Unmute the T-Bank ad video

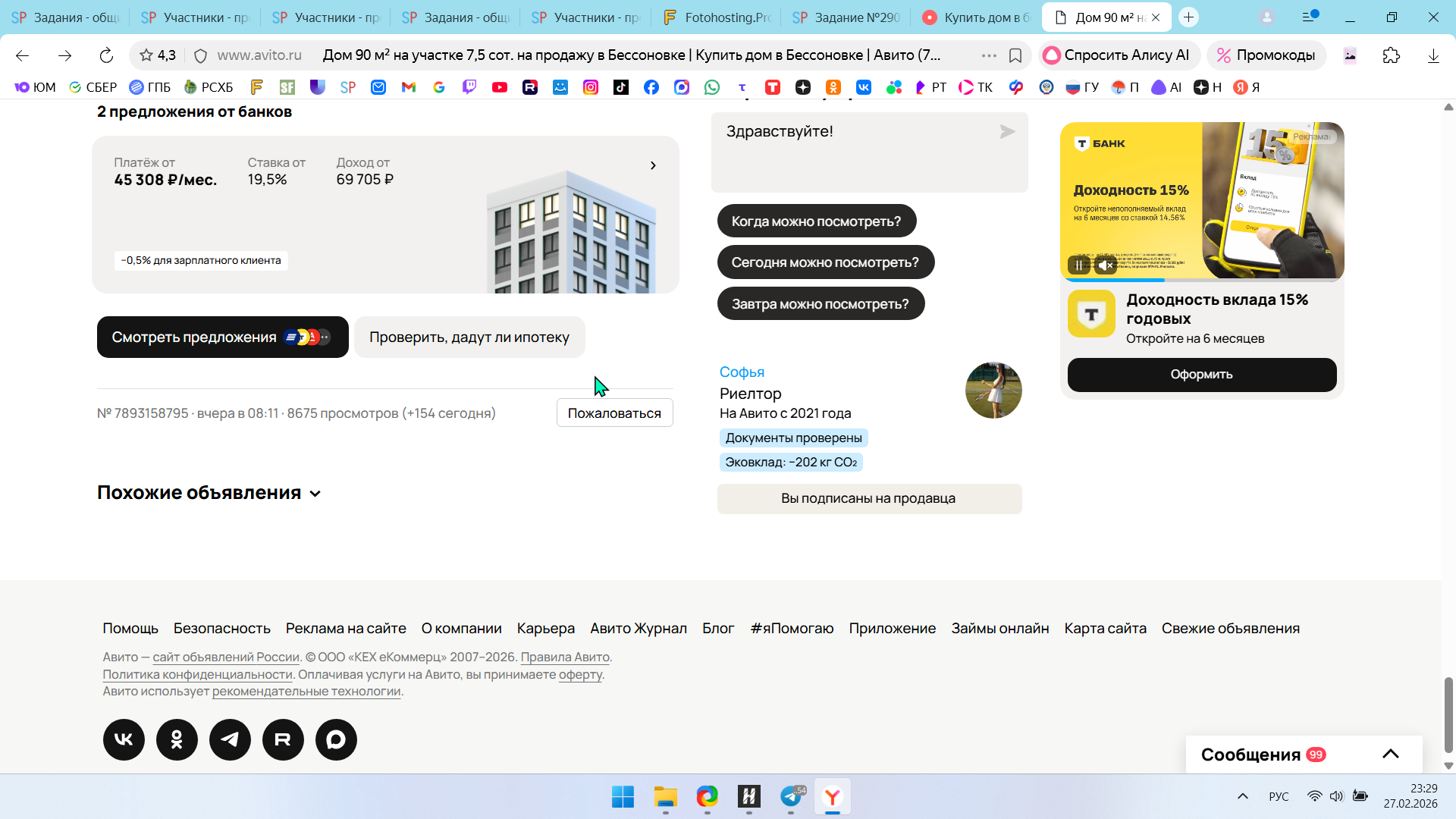tap(1106, 265)
